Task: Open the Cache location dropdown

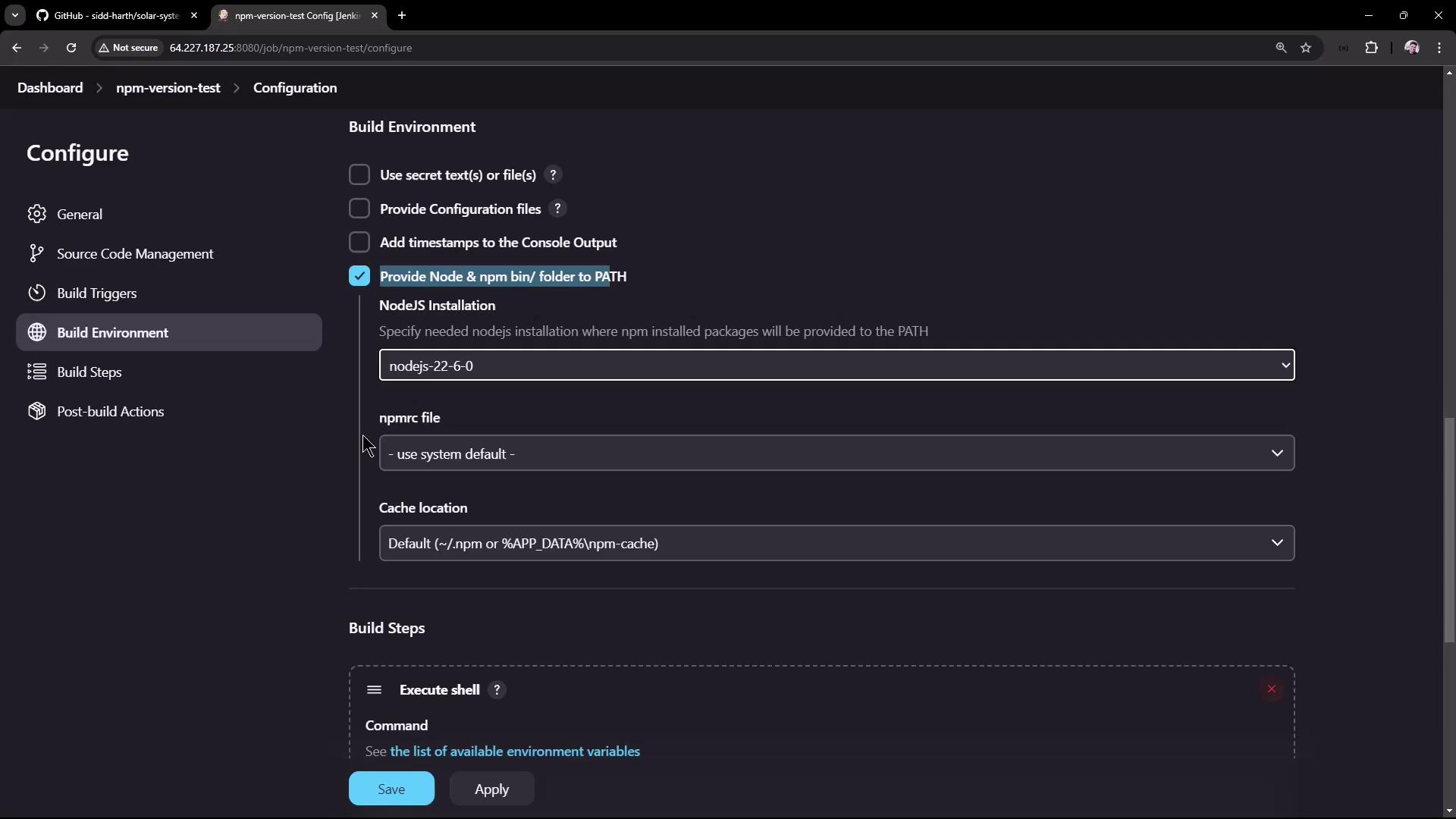Action: (x=836, y=544)
